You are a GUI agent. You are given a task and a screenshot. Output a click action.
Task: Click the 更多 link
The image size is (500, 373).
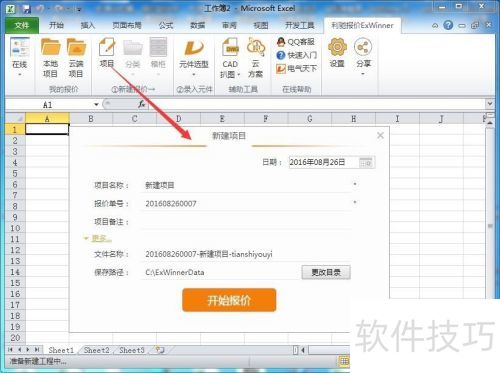coord(101,238)
